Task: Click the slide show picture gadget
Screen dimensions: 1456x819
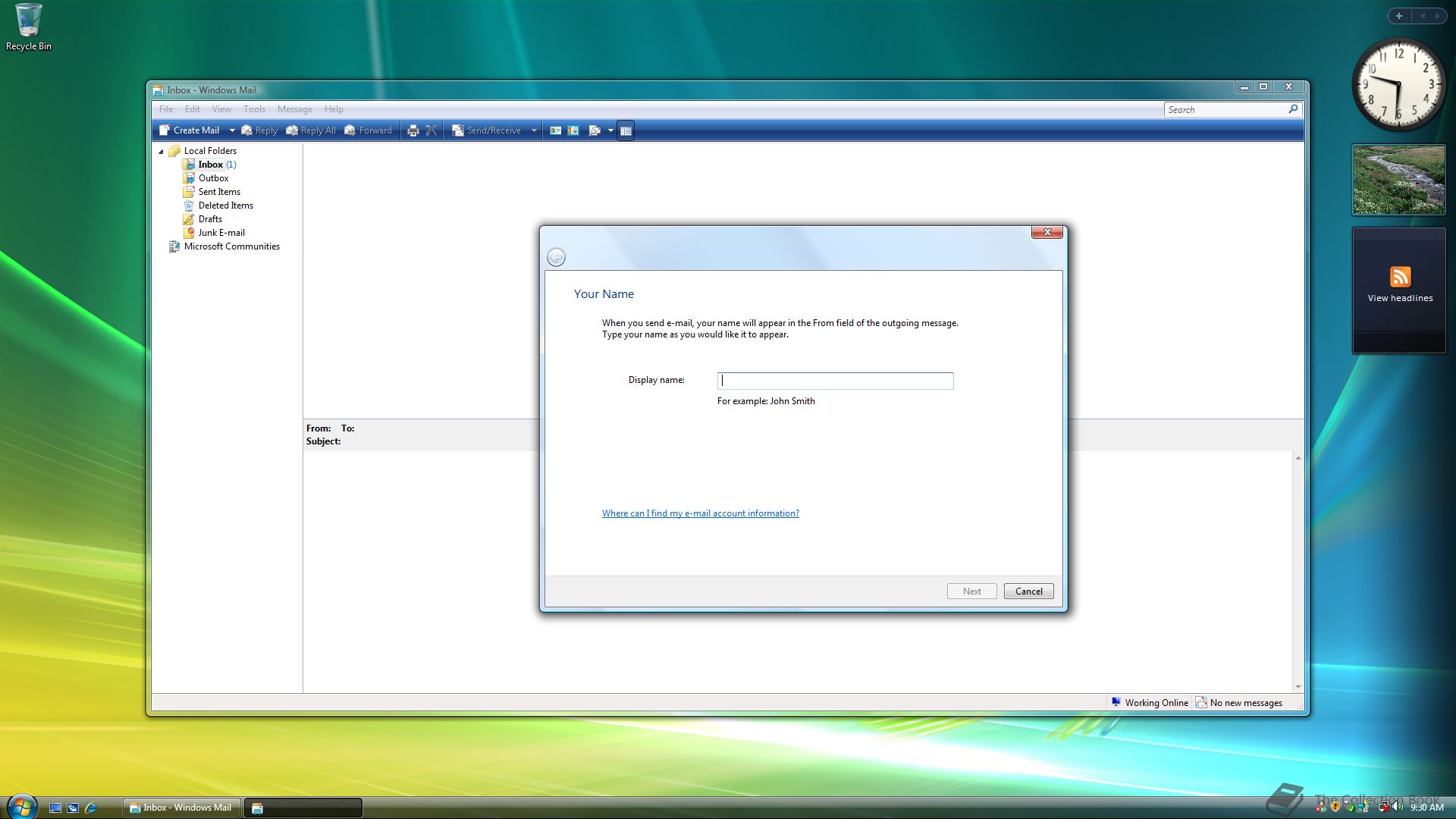Action: coord(1399,180)
